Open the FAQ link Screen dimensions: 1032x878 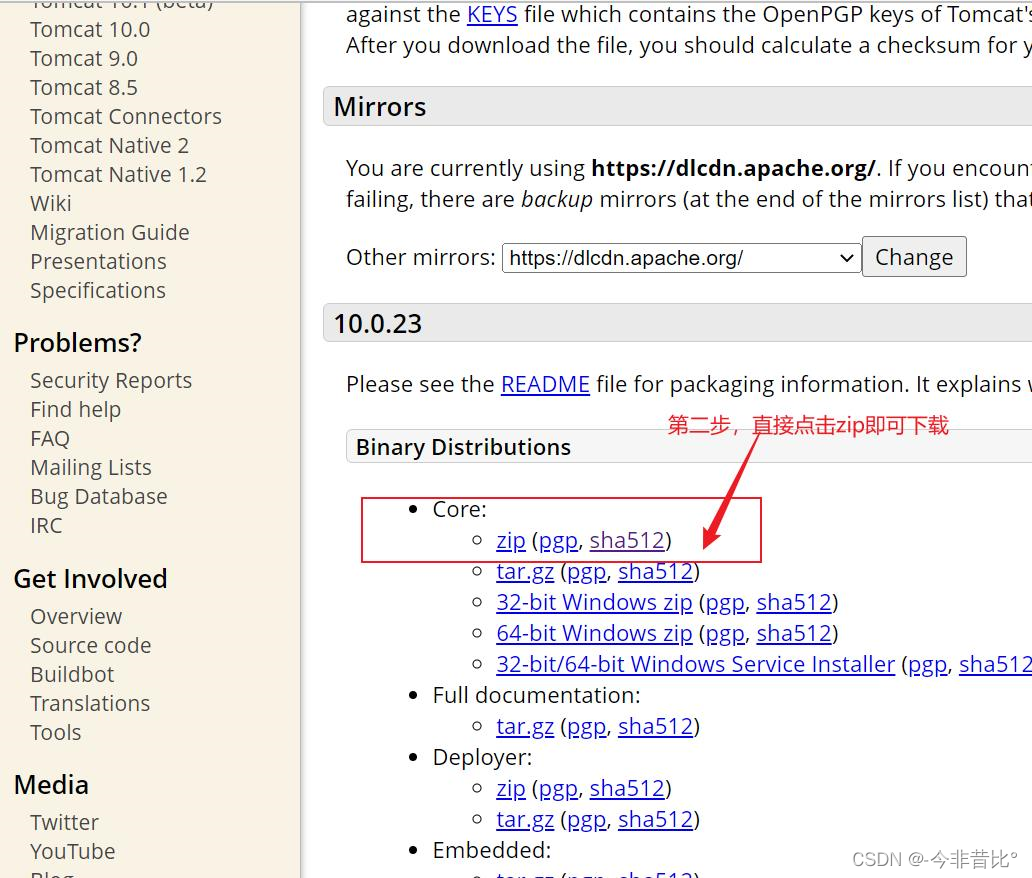pyautogui.click(x=50, y=438)
